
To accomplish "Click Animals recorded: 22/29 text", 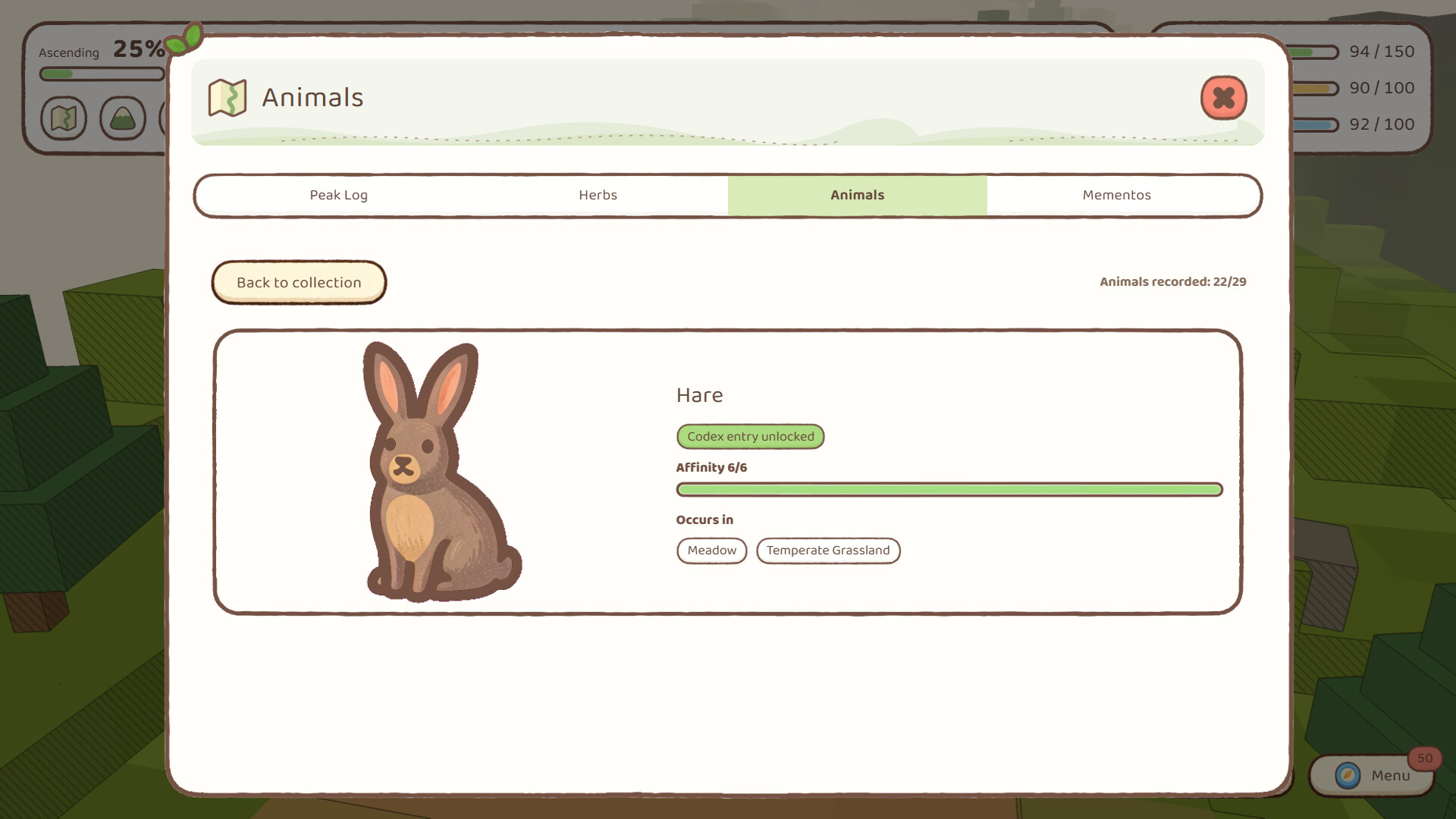I will click(x=1172, y=282).
